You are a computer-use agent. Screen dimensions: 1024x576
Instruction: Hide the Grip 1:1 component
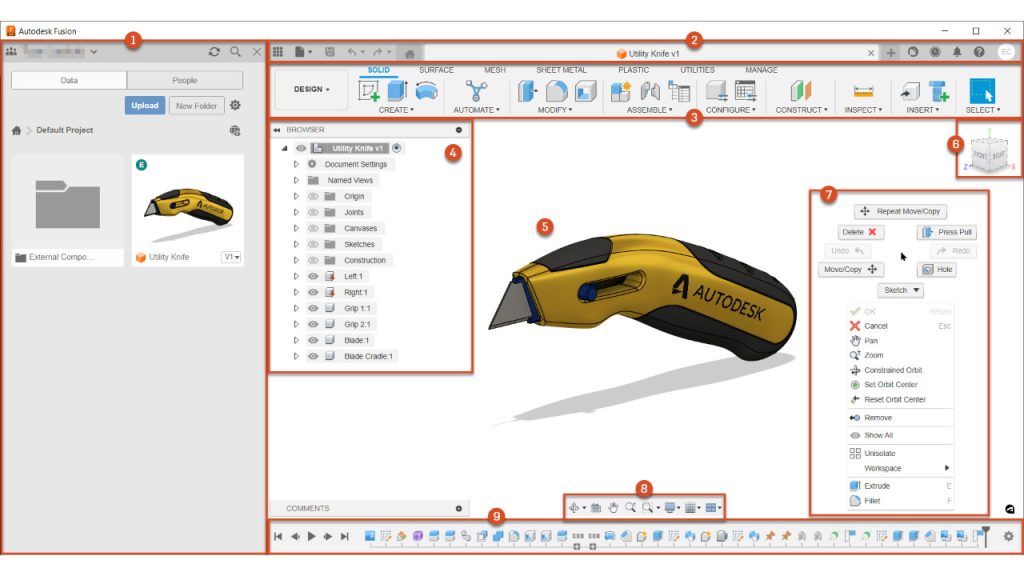tap(312, 307)
